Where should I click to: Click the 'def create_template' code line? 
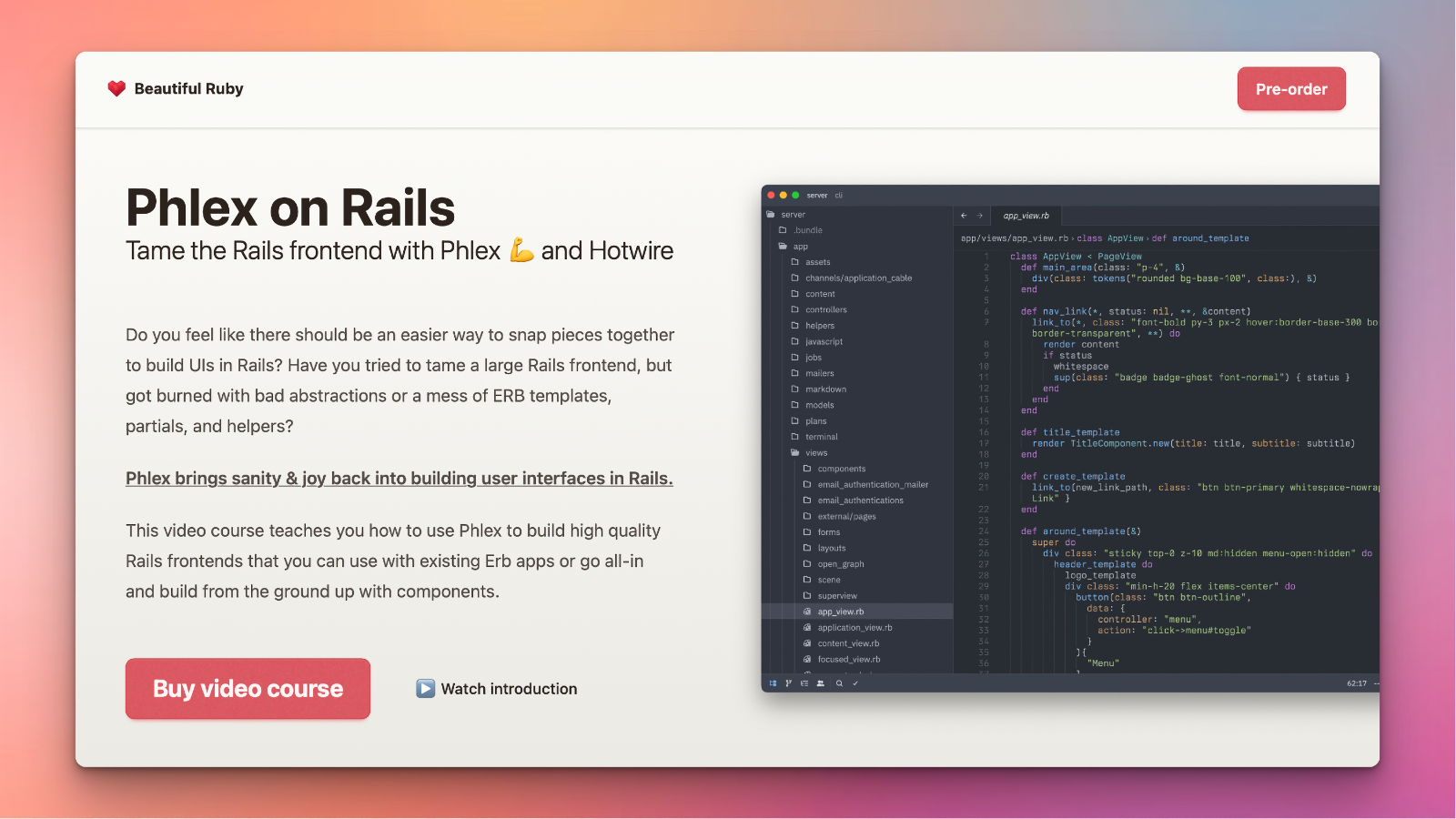coord(1073,476)
